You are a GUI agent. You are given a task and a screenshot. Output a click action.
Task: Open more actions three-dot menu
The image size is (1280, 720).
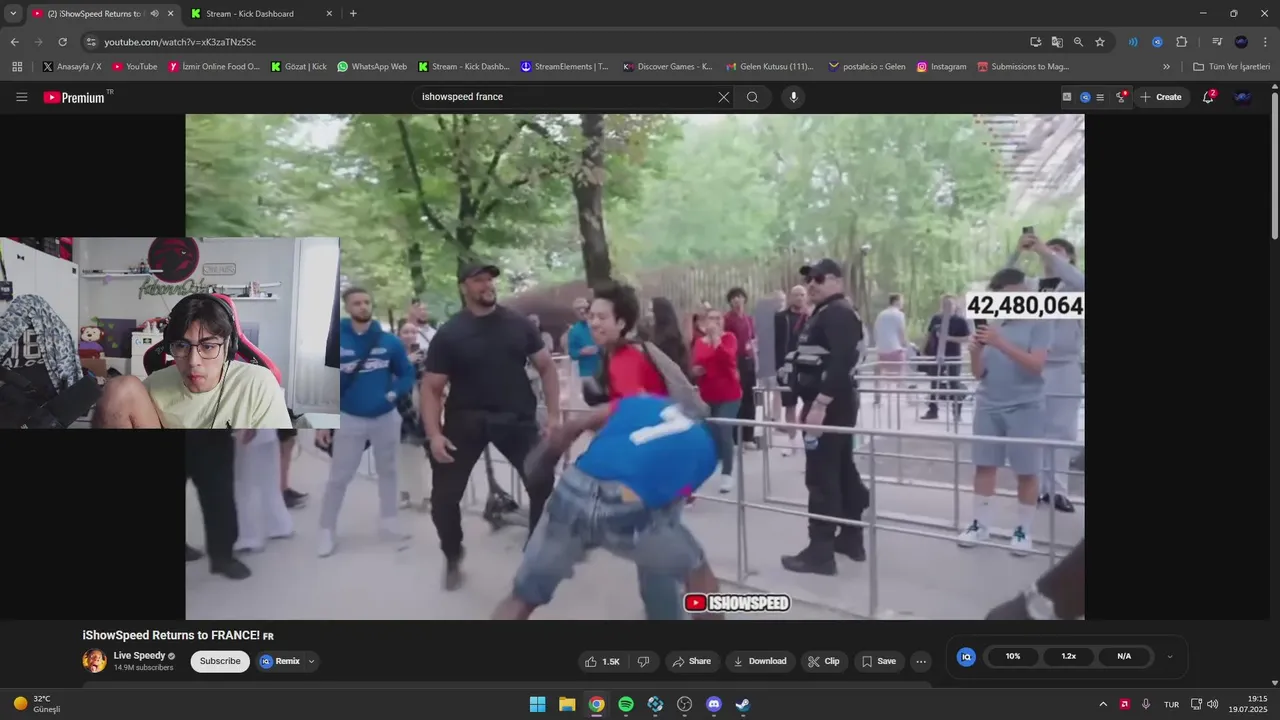(x=921, y=661)
